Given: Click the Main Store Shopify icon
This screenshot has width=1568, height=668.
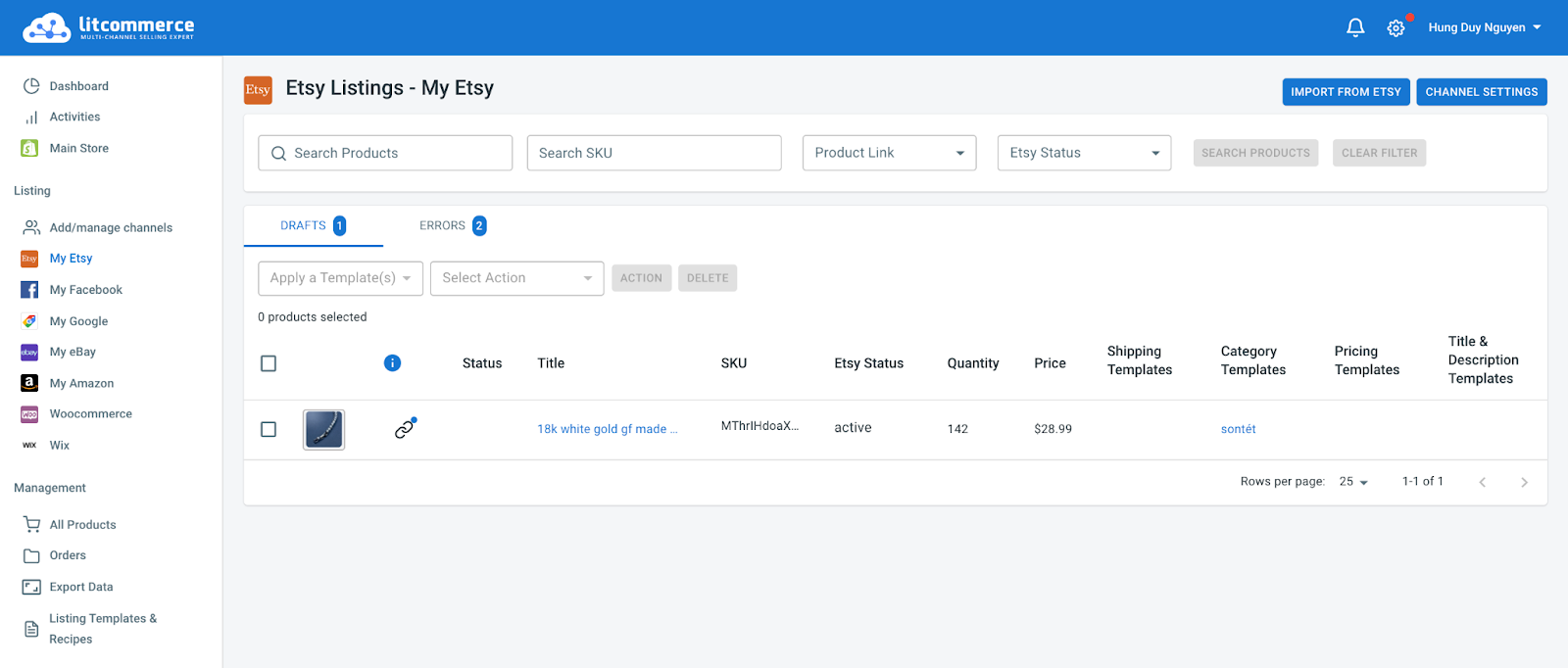Looking at the screenshot, I should coord(29,148).
